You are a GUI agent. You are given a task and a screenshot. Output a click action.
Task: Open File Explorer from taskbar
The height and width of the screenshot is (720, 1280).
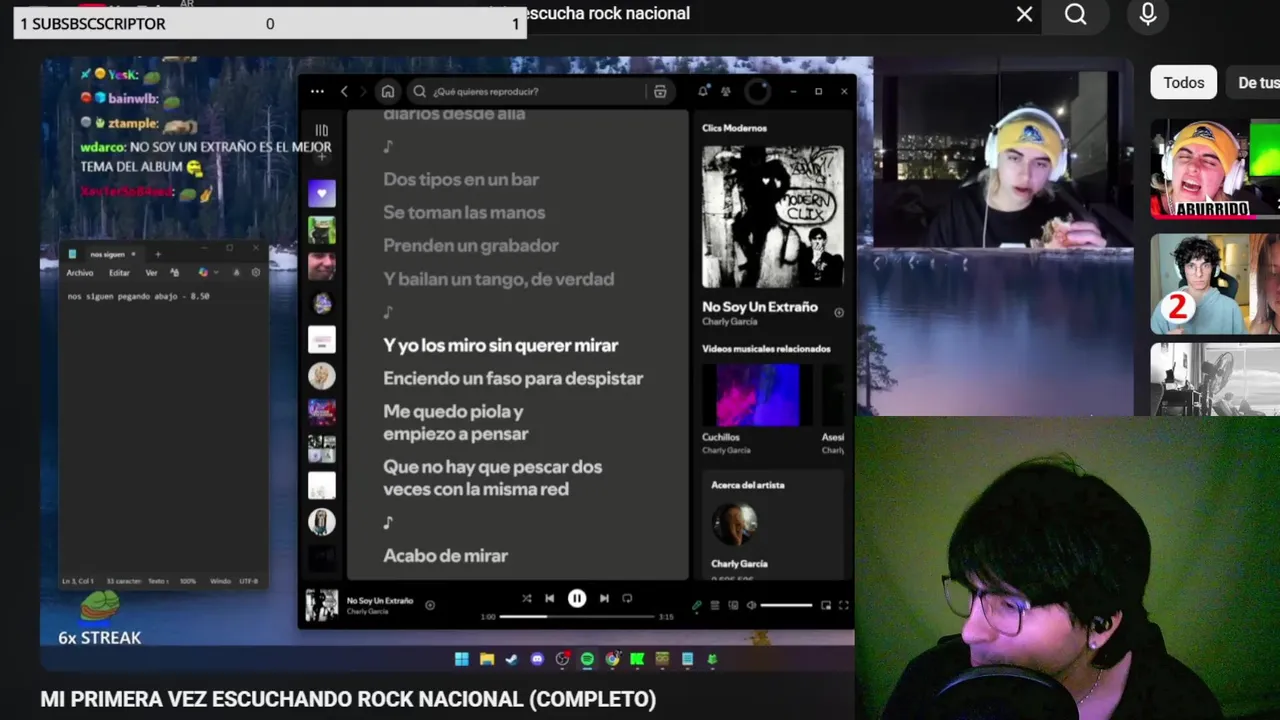(x=487, y=659)
